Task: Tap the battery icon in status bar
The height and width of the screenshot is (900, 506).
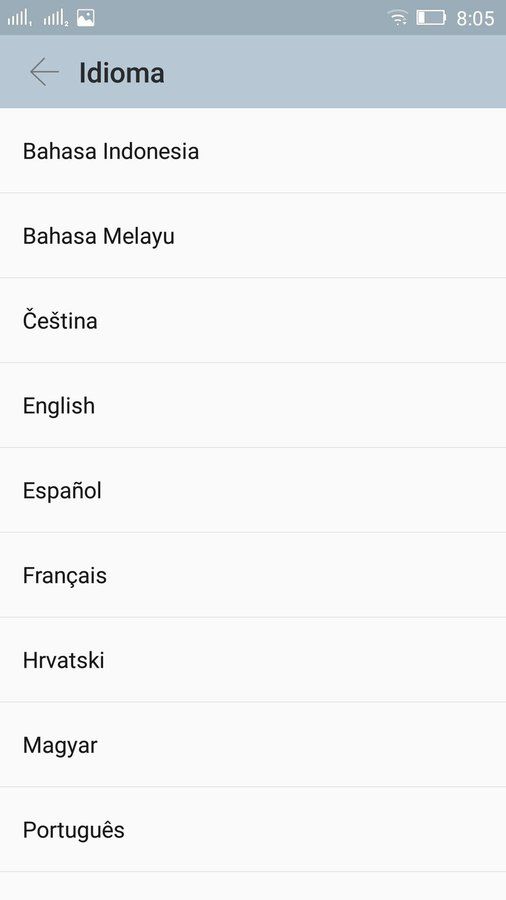Action: click(x=431, y=18)
